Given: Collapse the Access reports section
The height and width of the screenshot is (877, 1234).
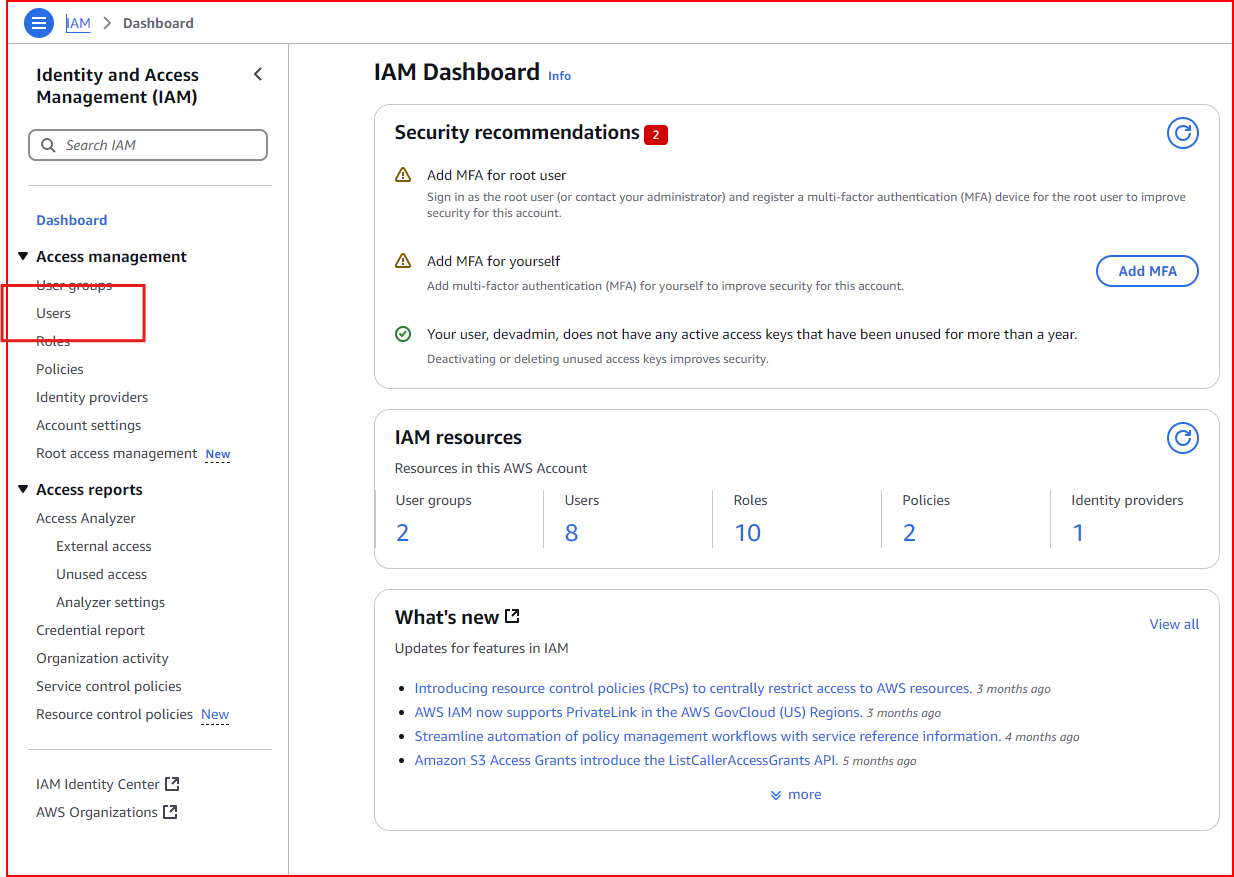Looking at the screenshot, I should 23,489.
